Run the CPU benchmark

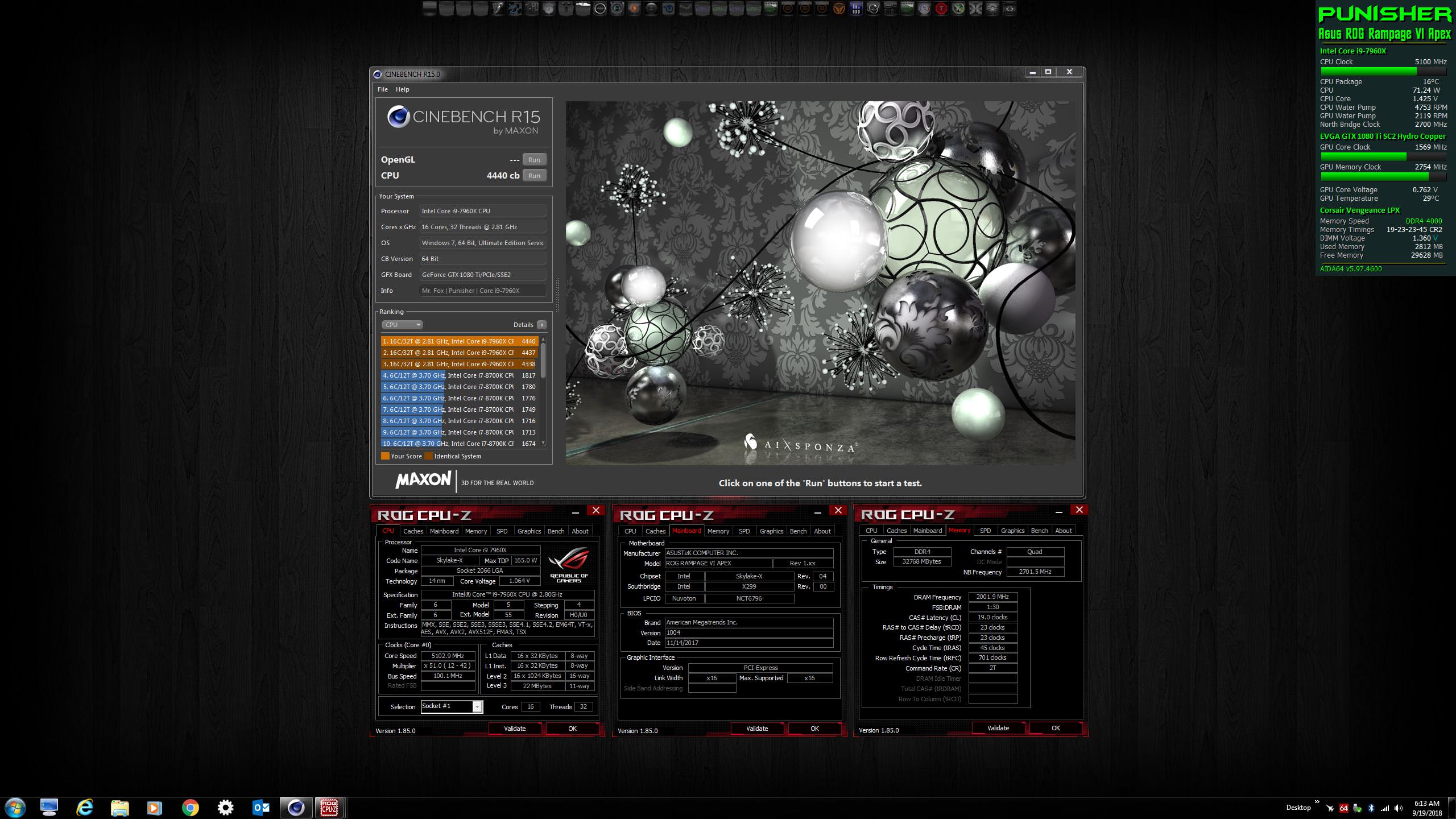(x=534, y=176)
